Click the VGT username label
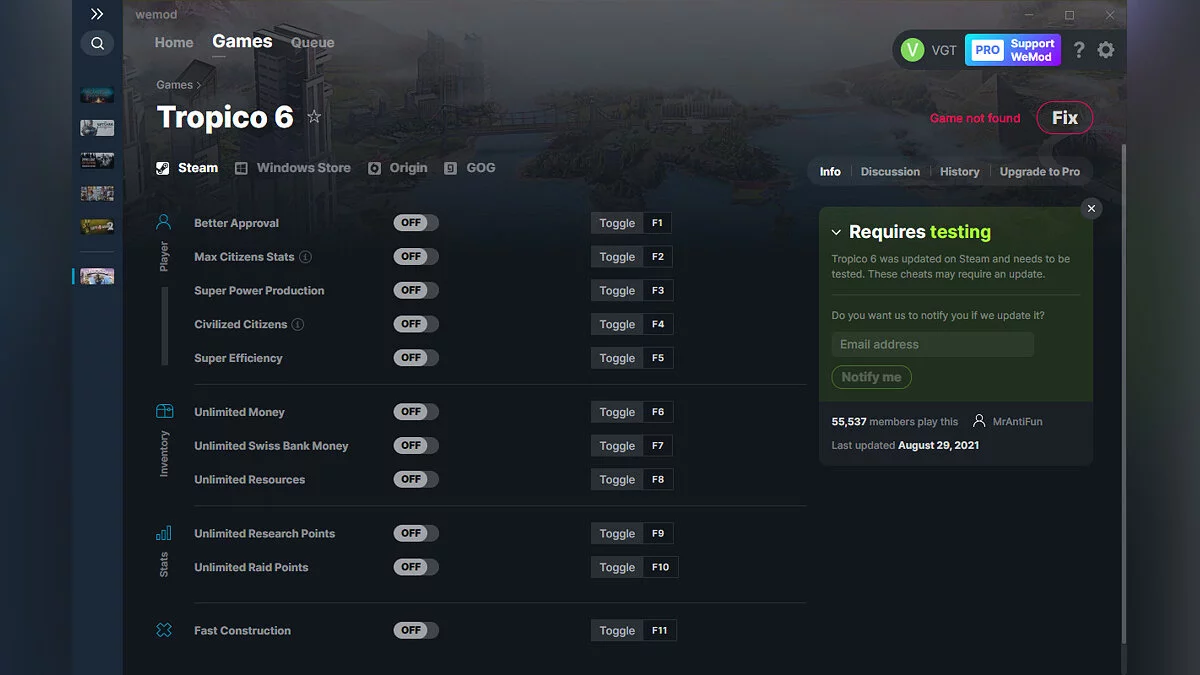The width and height of the screenshot is (1200, 675). pos(944,50)
